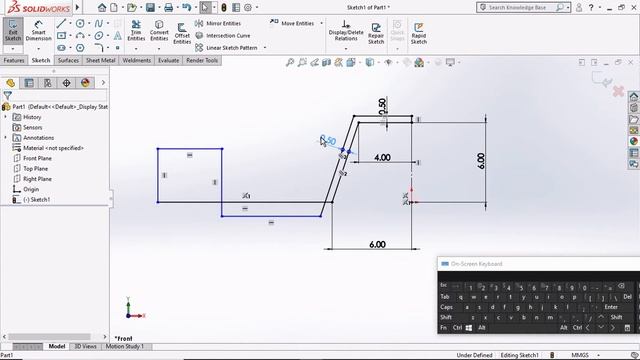Select the Slot sketch tool
Screen dimensions: 640x360
click(61, 48)
